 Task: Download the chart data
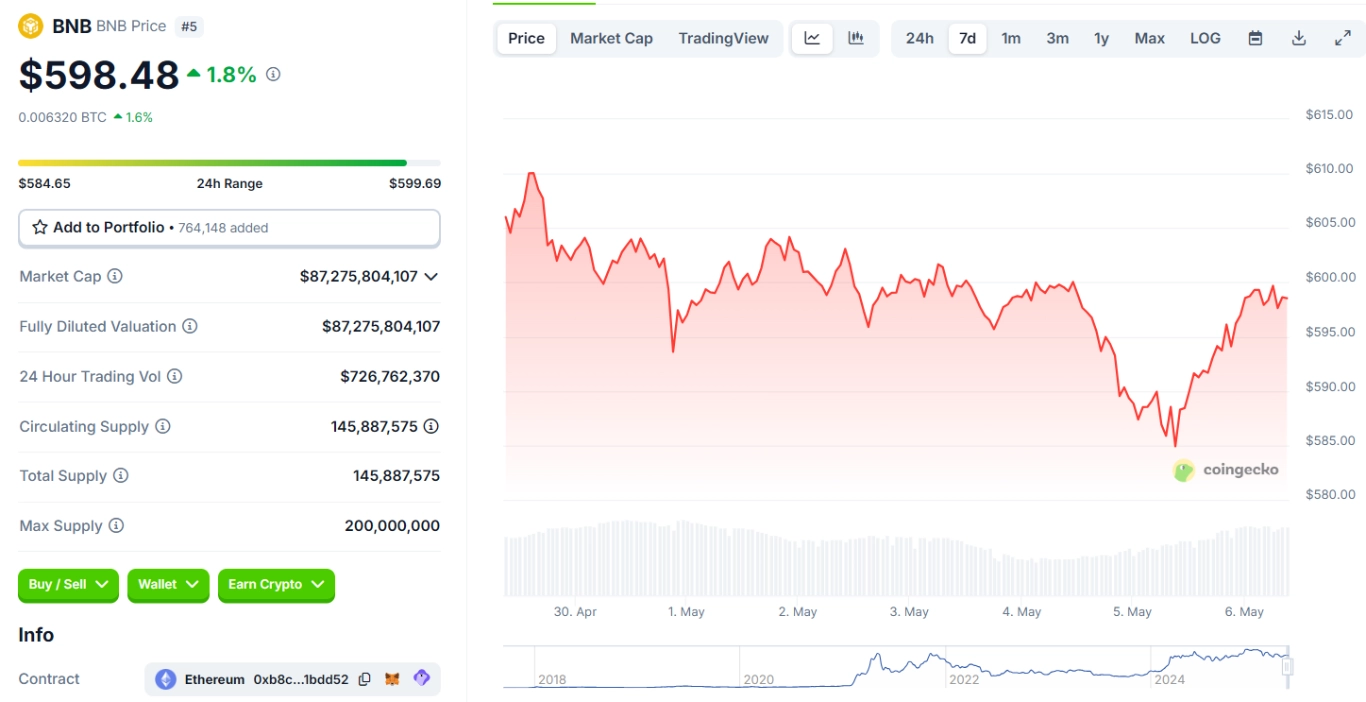(x=1299, y=38)
